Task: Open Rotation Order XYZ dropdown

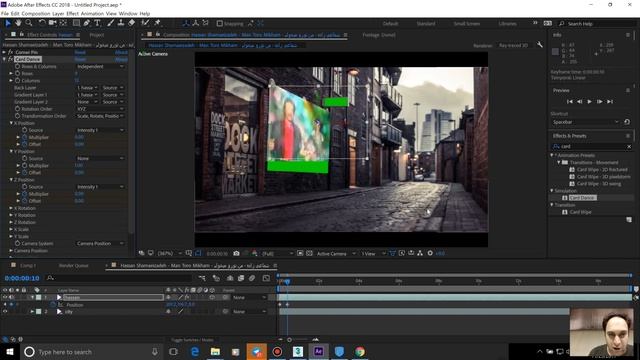Action: [100, 109]
